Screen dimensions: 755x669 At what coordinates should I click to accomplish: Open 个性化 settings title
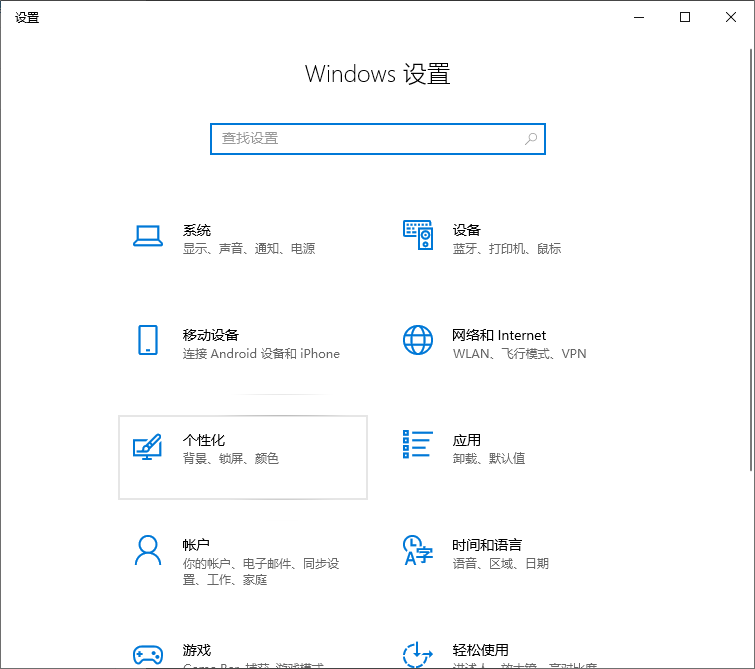tap(204, 440)
